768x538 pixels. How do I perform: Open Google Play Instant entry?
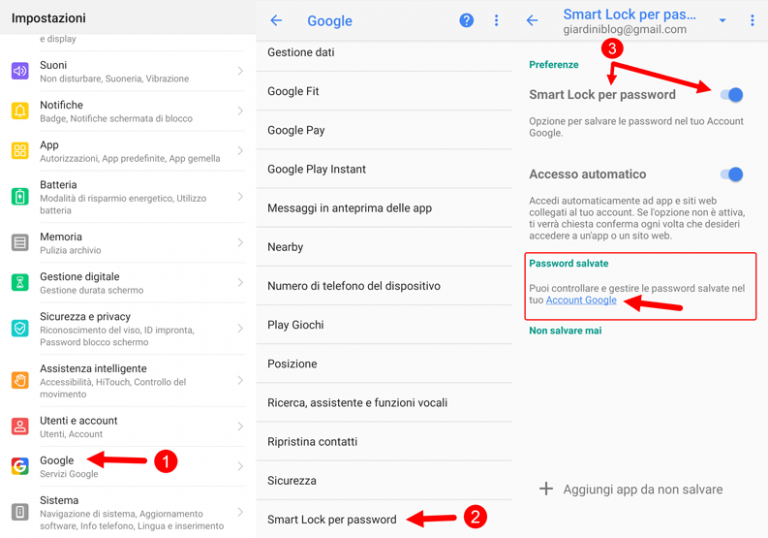tap(384, 169)
